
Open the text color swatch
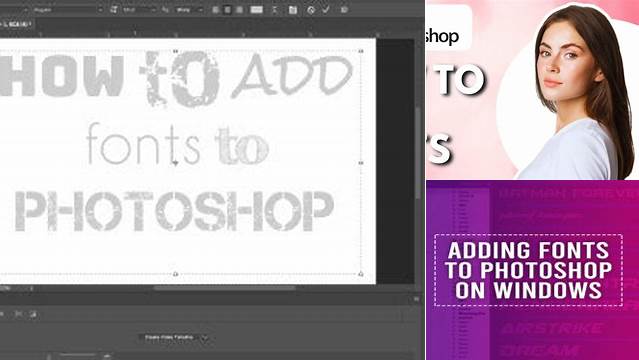coord(256,9)
